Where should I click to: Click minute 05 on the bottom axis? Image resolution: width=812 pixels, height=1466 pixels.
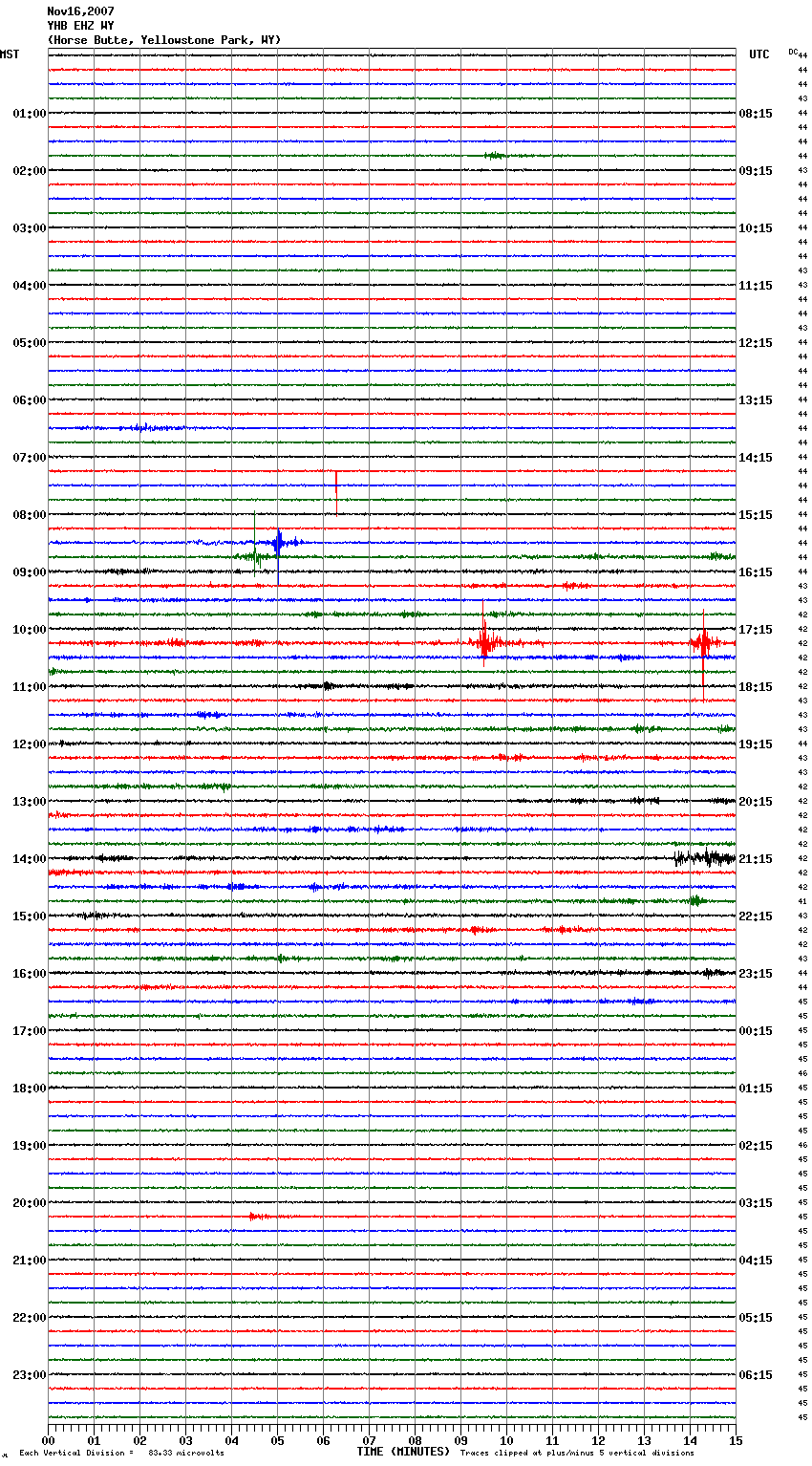point(277,1440)
